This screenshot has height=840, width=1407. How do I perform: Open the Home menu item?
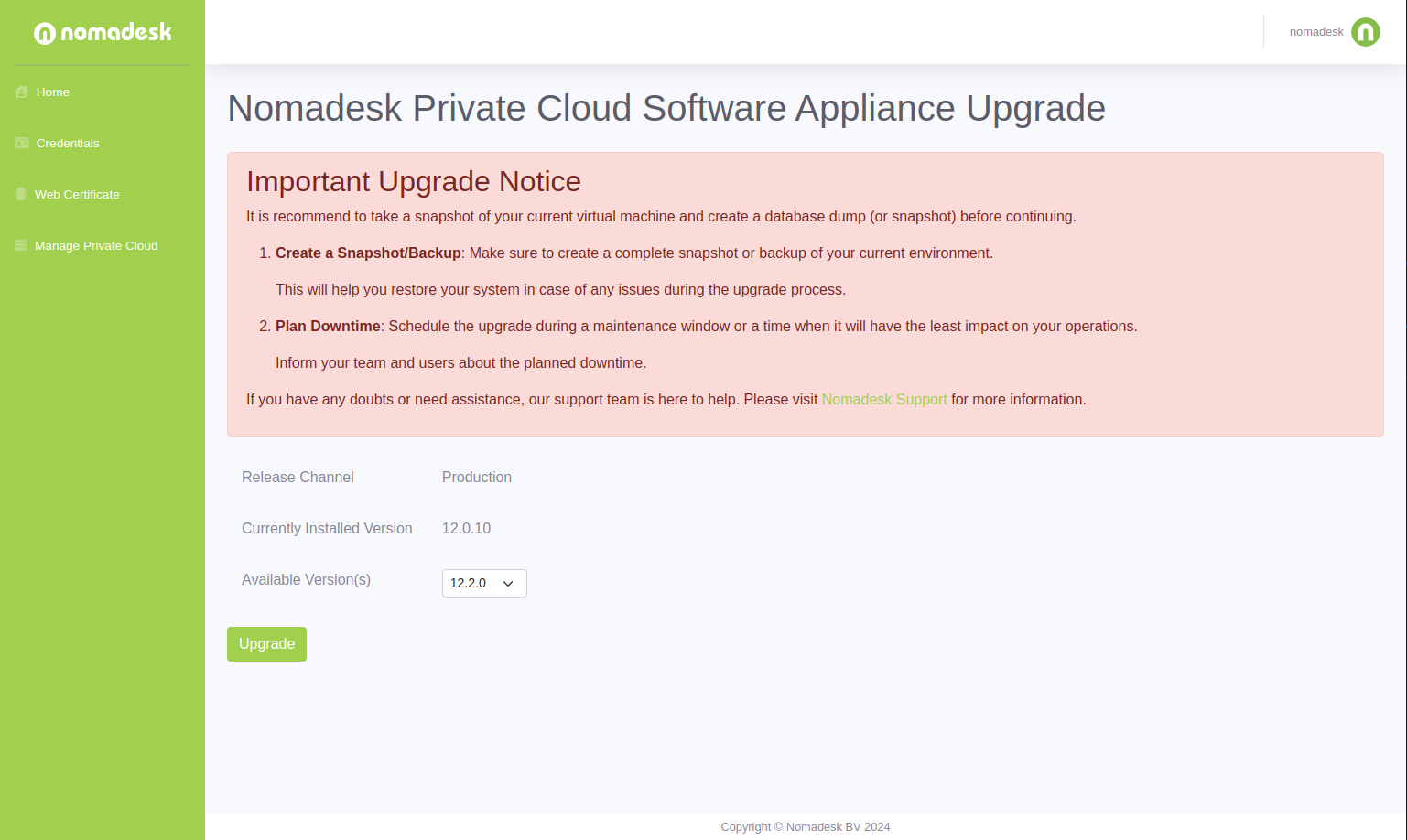coord(53,92)
